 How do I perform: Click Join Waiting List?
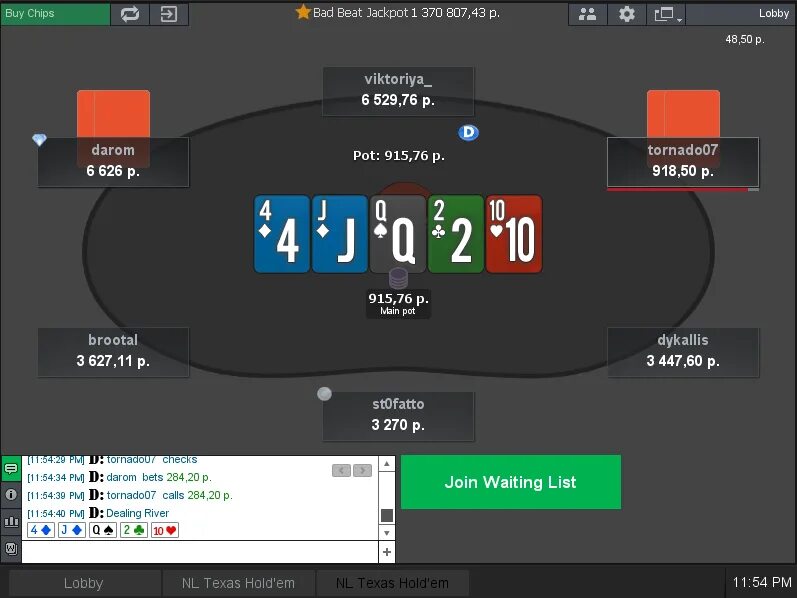coord(511,482)
